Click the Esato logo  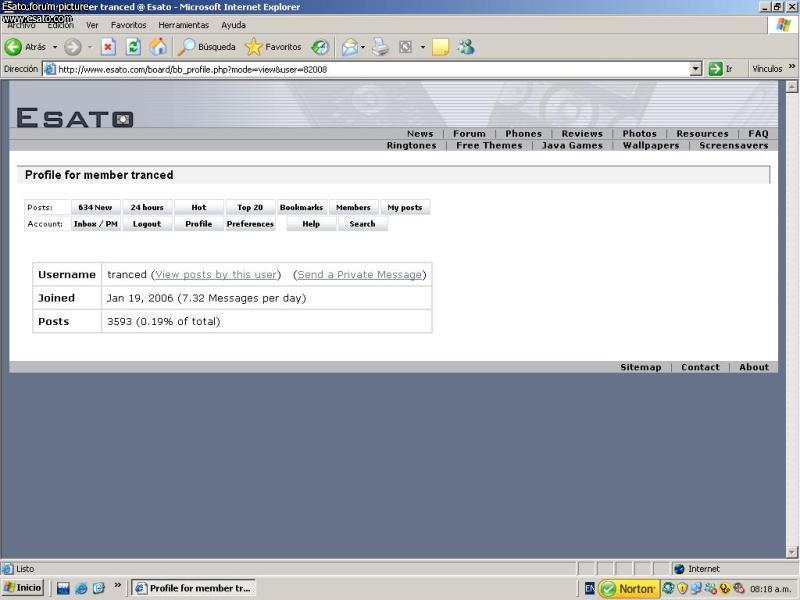coord(75,118)
